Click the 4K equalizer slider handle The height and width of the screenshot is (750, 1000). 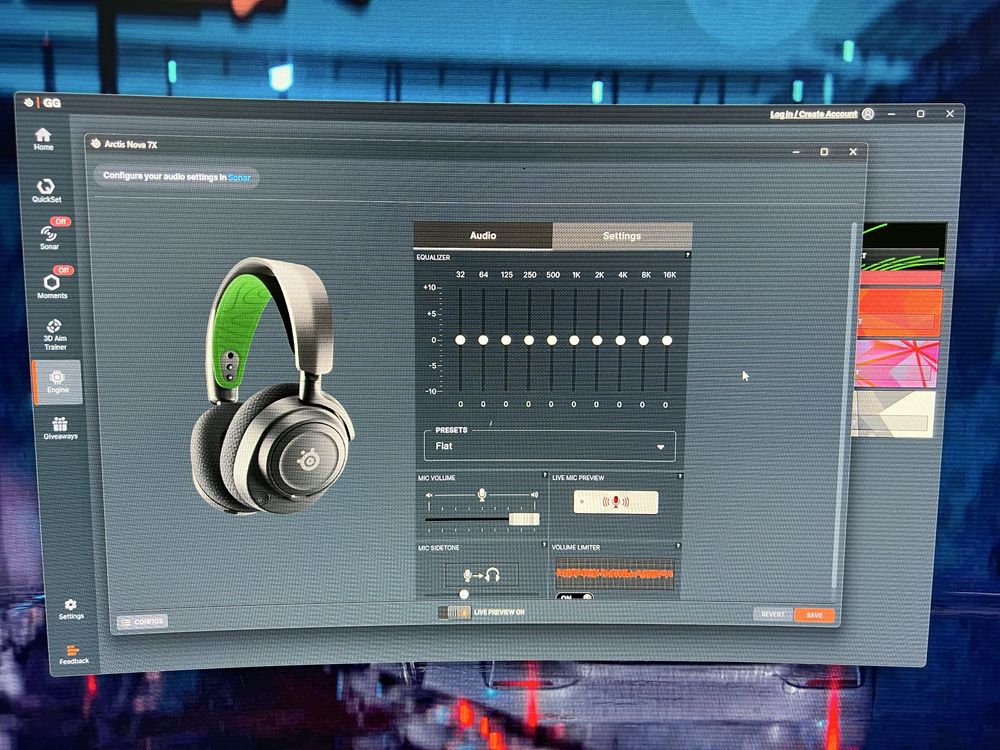(x=620, y=341)
